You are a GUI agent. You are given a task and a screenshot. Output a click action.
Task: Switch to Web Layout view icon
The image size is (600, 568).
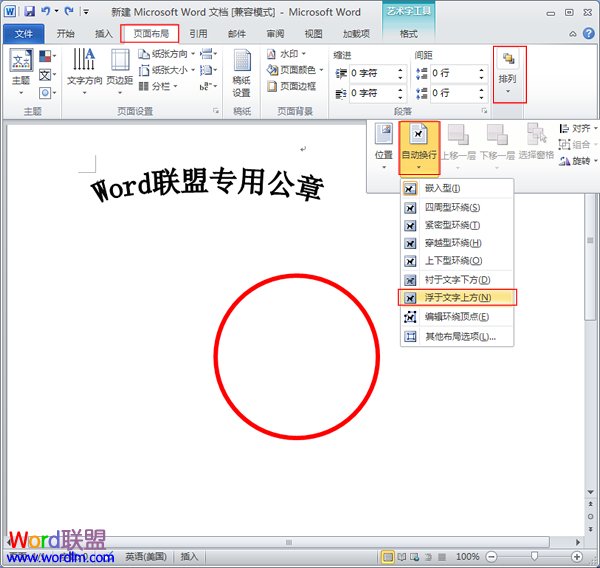(415, 557)
